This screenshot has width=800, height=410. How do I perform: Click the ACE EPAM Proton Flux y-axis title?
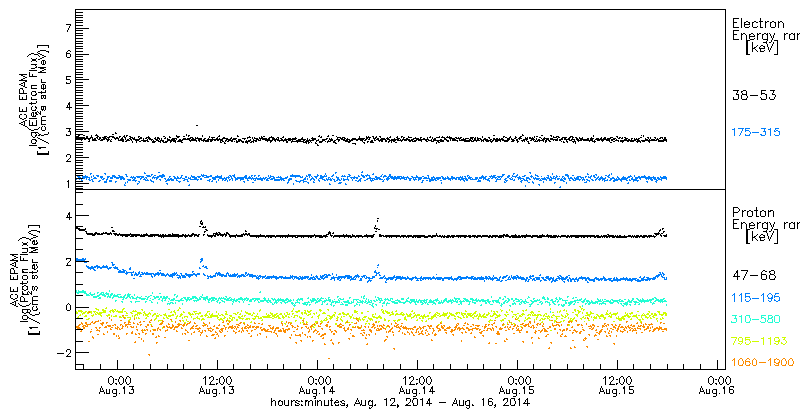[x=24, y=281]
